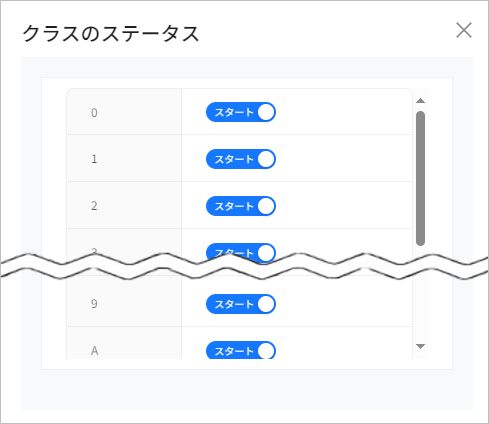The height and width of the screenshot is (424, 489).
Task: Click the partially hidden class 3 label
Action: [94, 251]
